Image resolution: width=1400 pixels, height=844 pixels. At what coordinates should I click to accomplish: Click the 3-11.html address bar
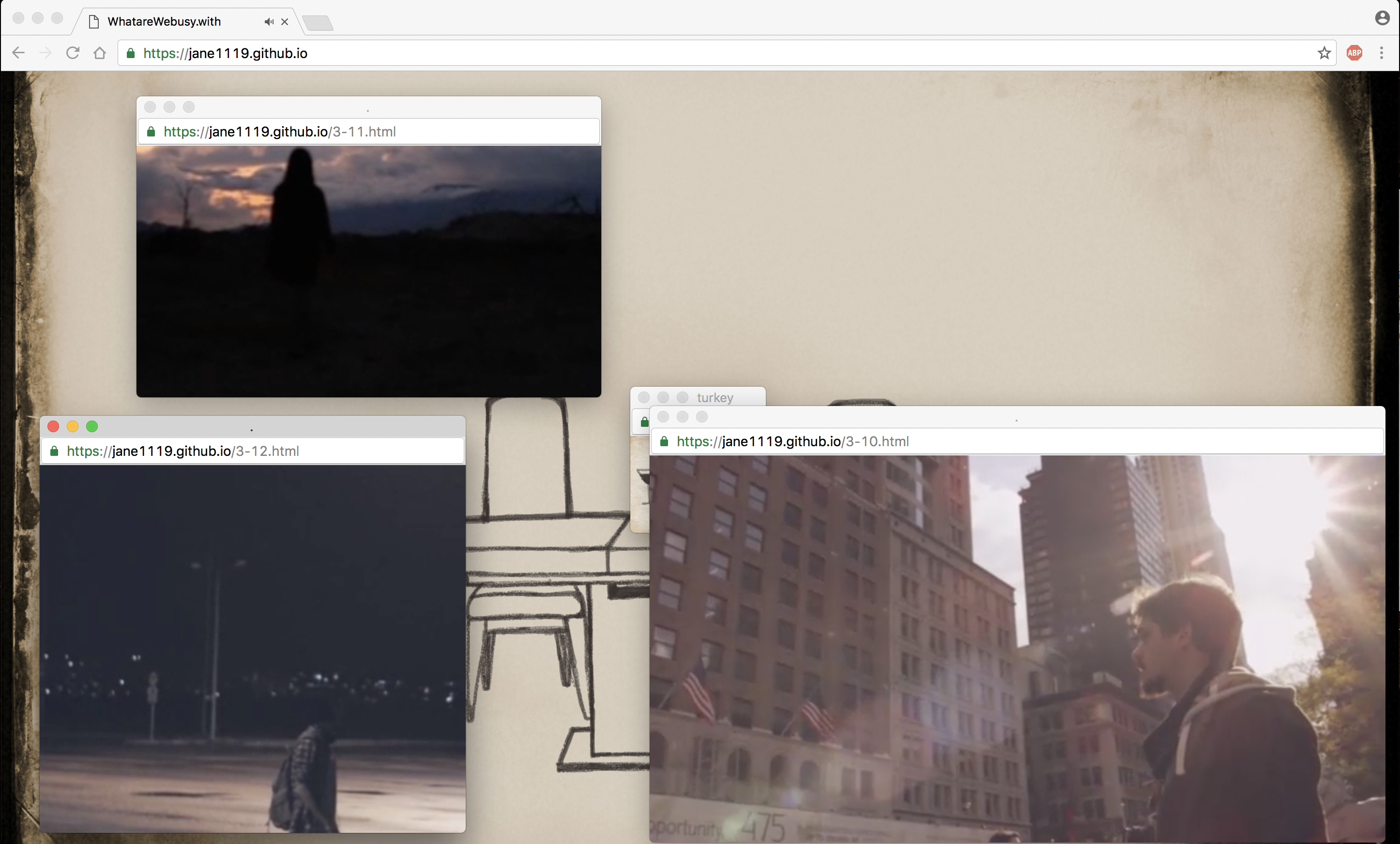[x=279, y=132]
